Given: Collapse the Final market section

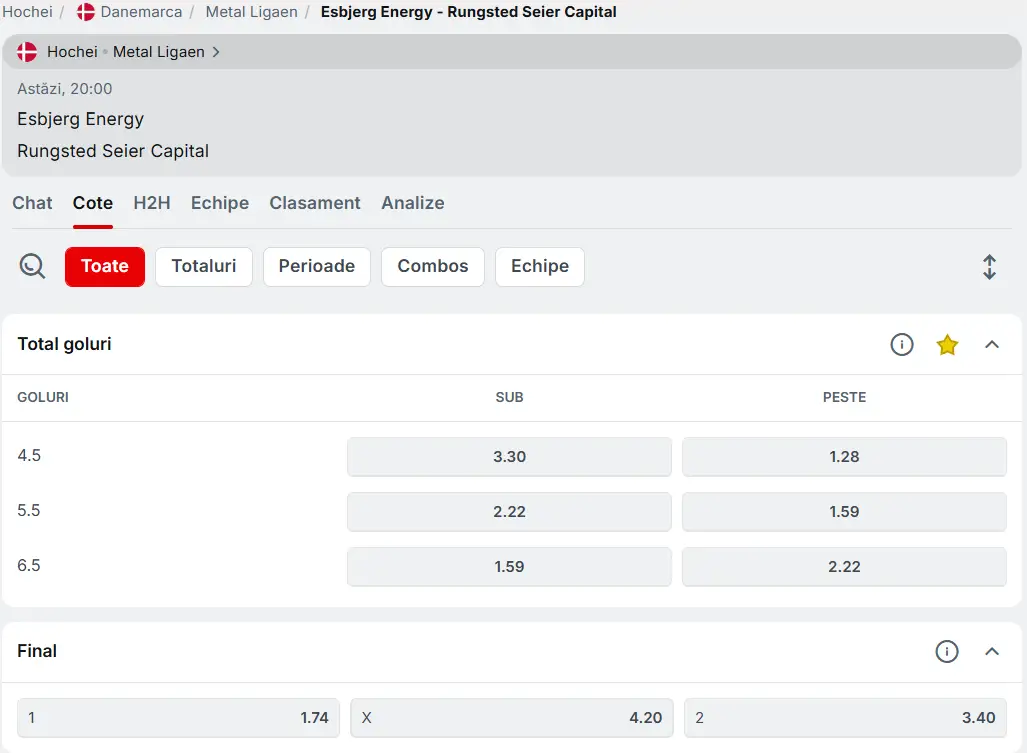Looking at the screenshot, I should click(x=992, y=652).
